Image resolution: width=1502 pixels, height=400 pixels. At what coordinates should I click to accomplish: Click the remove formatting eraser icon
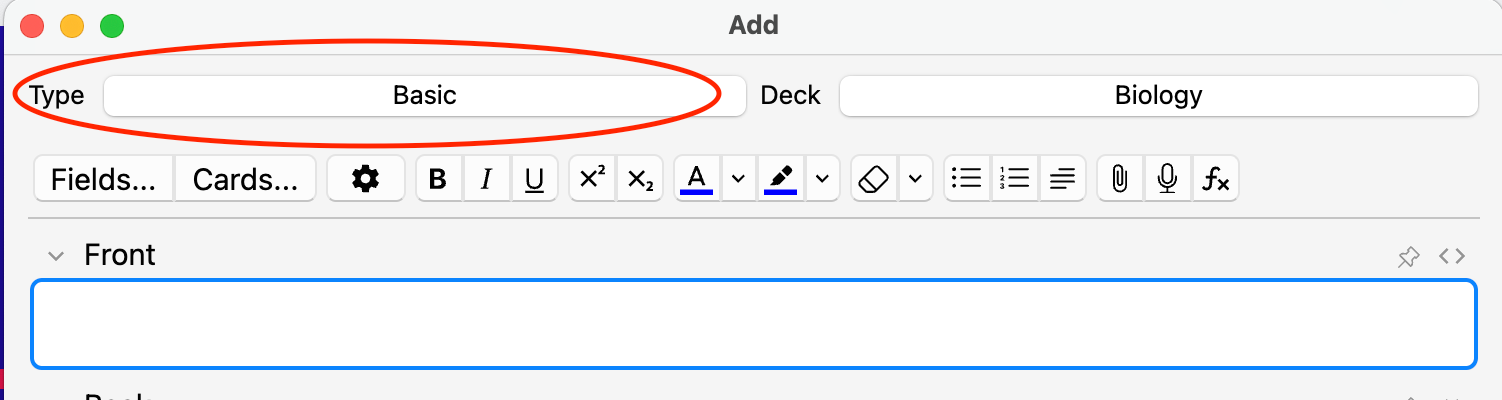874,179
